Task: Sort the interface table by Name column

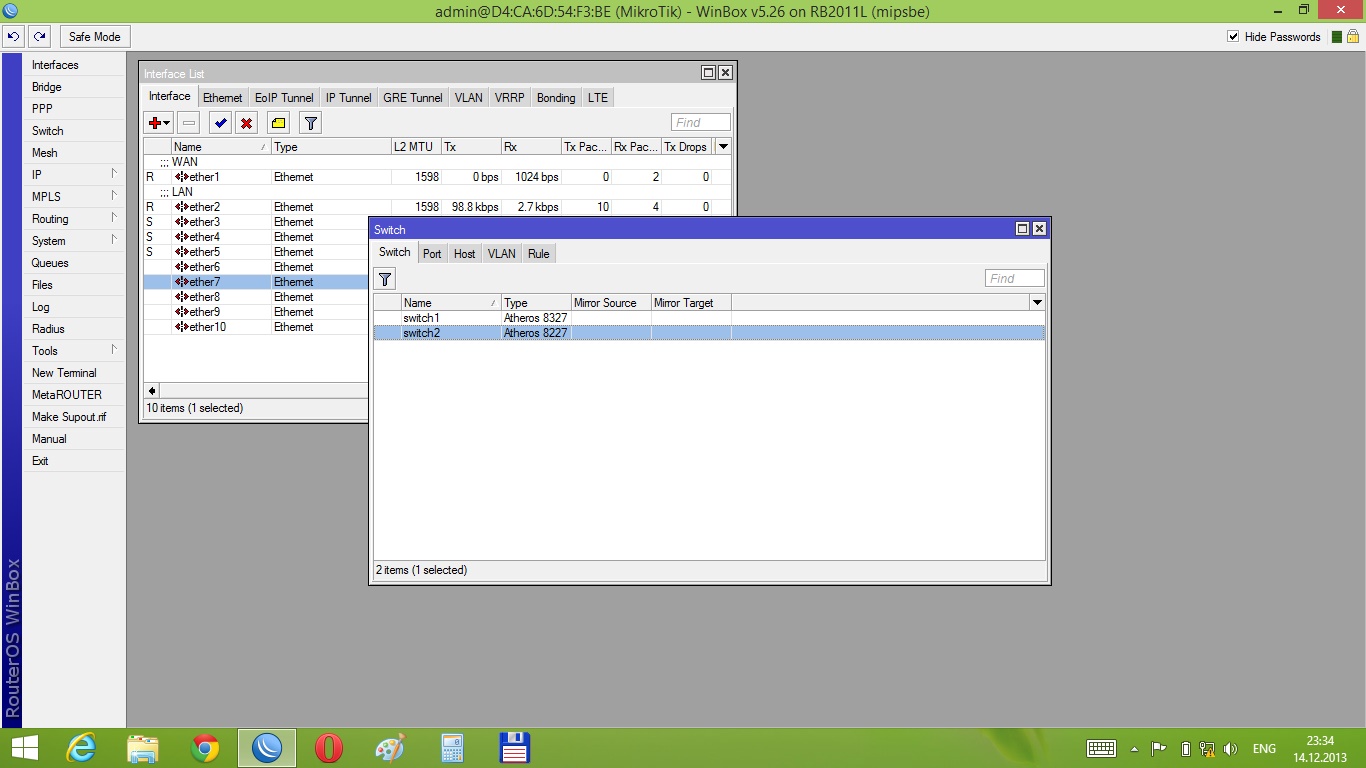Action: pyautogui.click(x=215, y=147)
